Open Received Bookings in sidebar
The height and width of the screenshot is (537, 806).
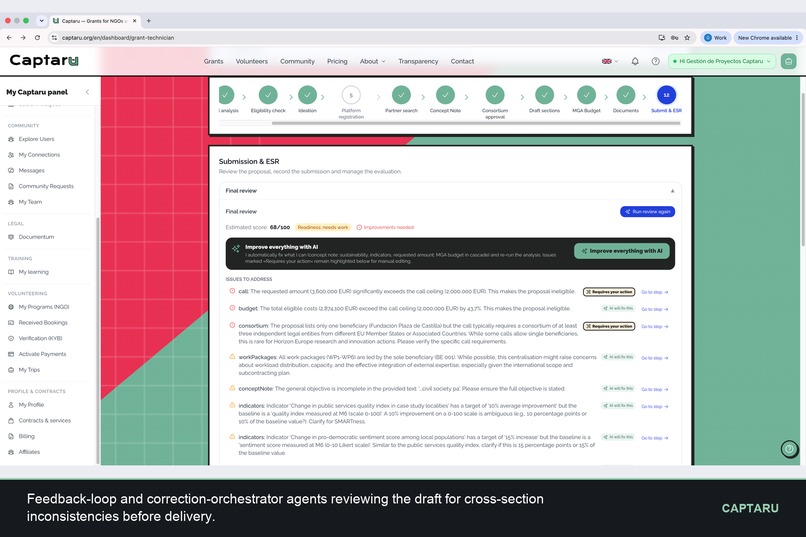click(43, 323)
